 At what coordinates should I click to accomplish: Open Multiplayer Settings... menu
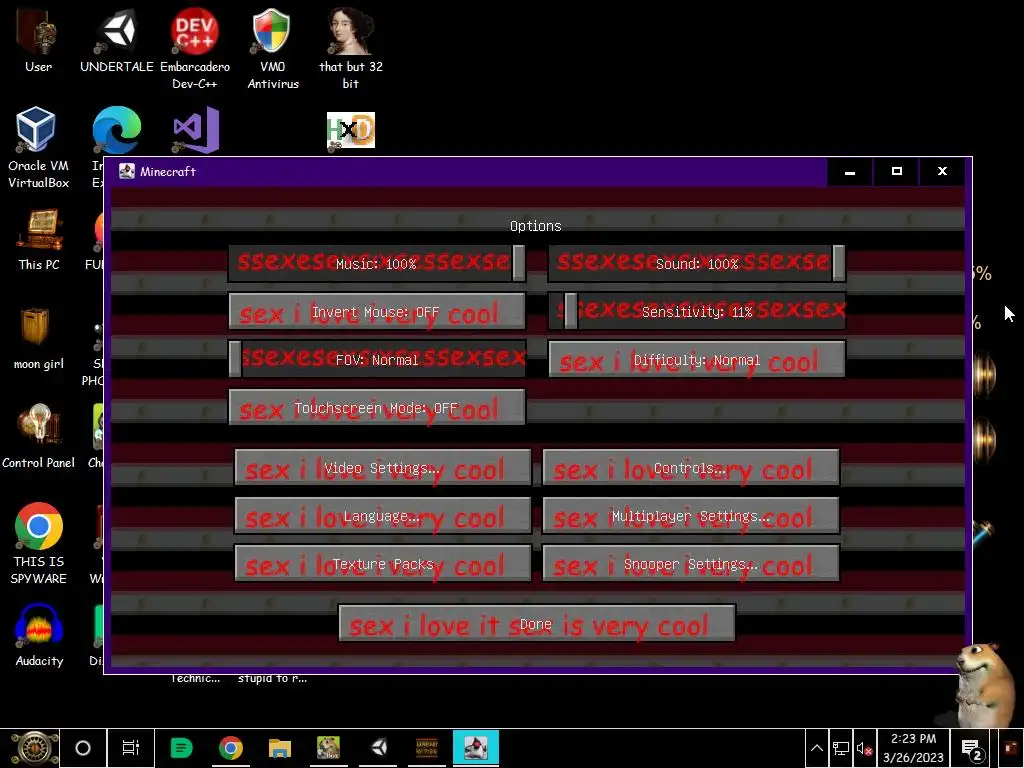click(x=691, y=516)
